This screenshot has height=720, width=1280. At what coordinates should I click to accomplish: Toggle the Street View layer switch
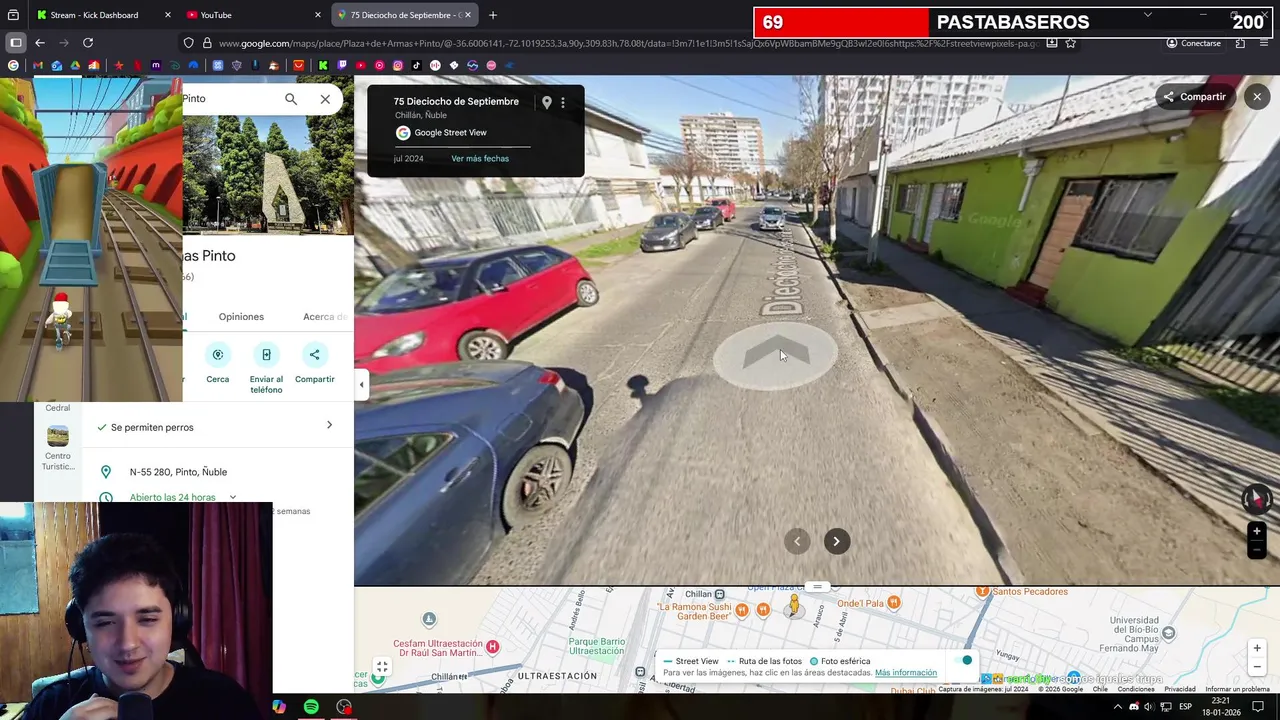(961, 661)
